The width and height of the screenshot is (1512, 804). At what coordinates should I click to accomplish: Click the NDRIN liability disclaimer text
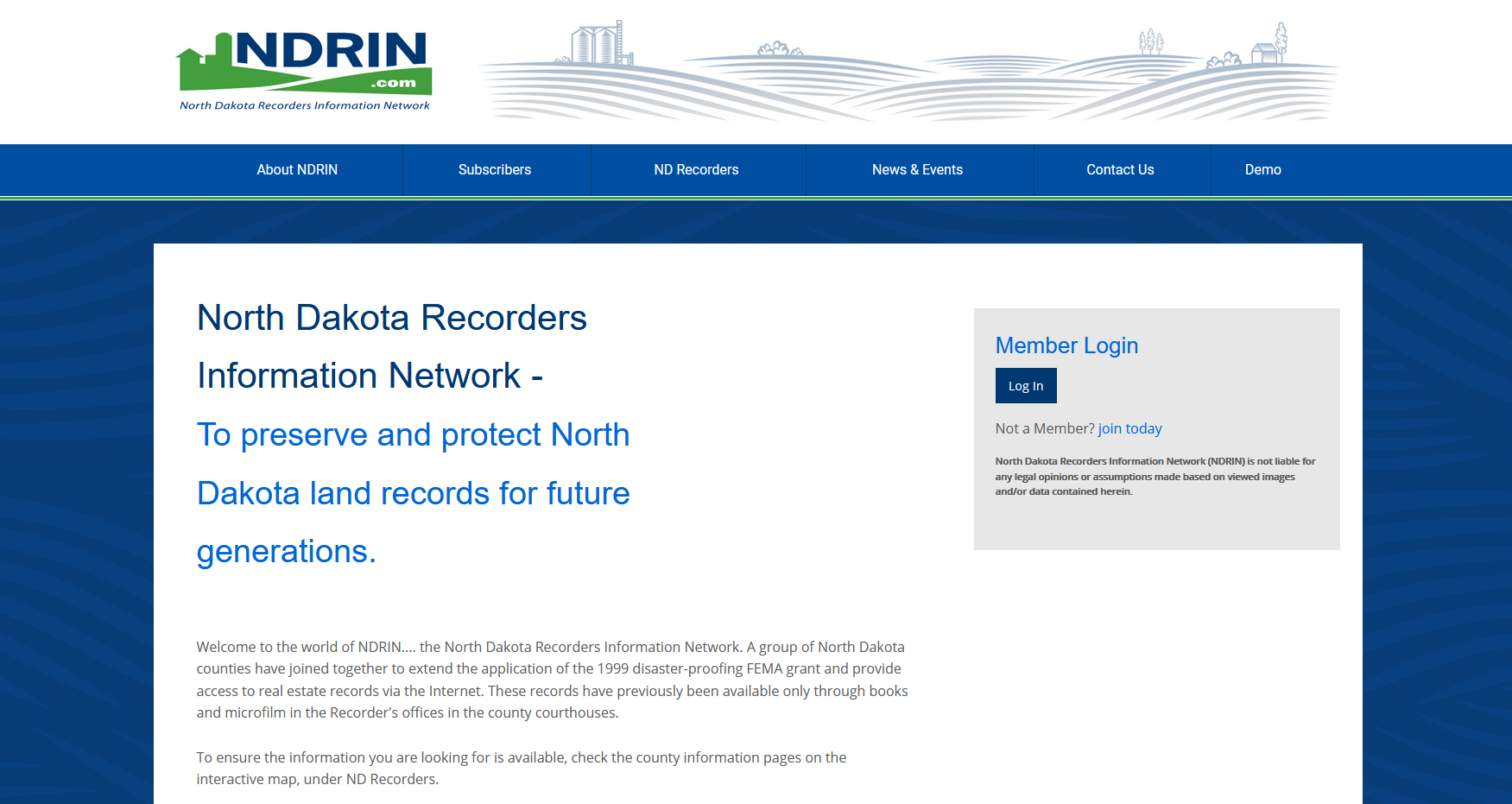pyautogui.click(x=1155, y=476)
